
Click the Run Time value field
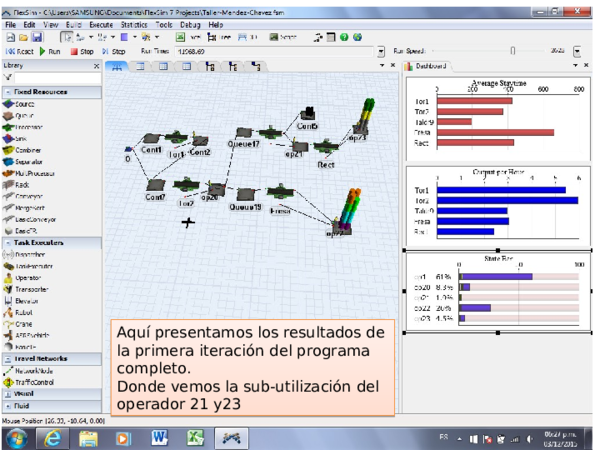click(x=274, y=51)
